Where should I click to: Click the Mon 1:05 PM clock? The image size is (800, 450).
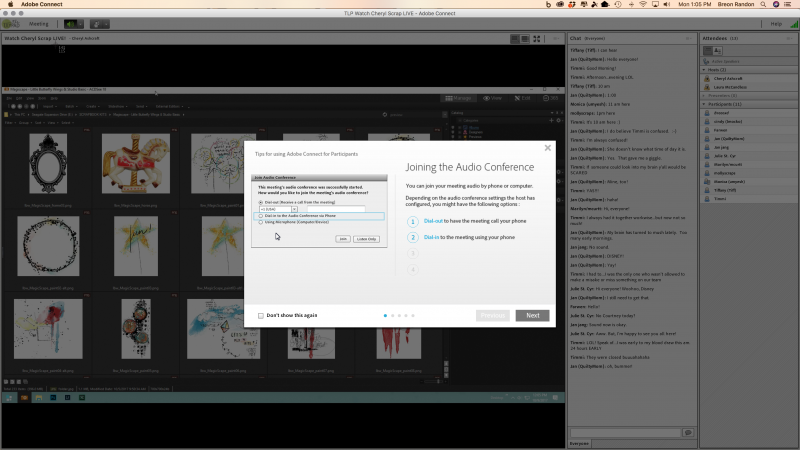[694, 4]
